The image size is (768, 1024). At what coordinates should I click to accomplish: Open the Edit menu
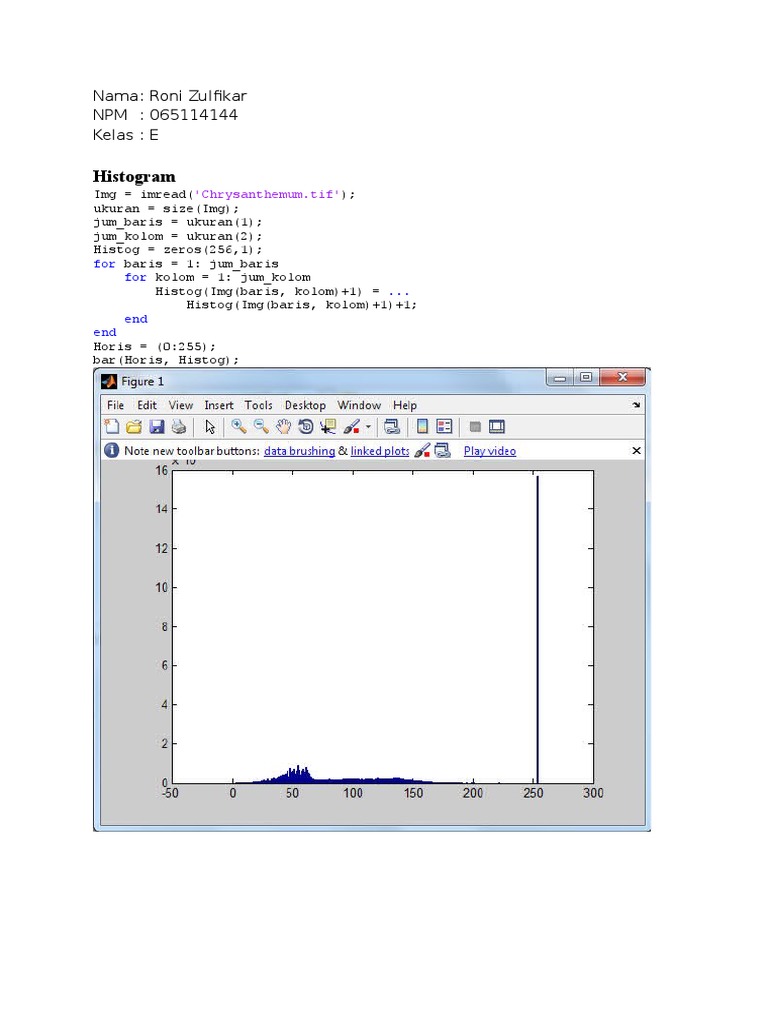point(147,405)
